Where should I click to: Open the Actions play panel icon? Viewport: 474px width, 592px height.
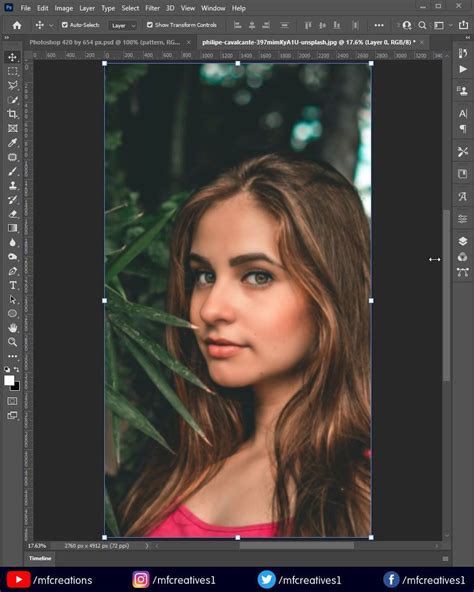[x=463, y=69]
